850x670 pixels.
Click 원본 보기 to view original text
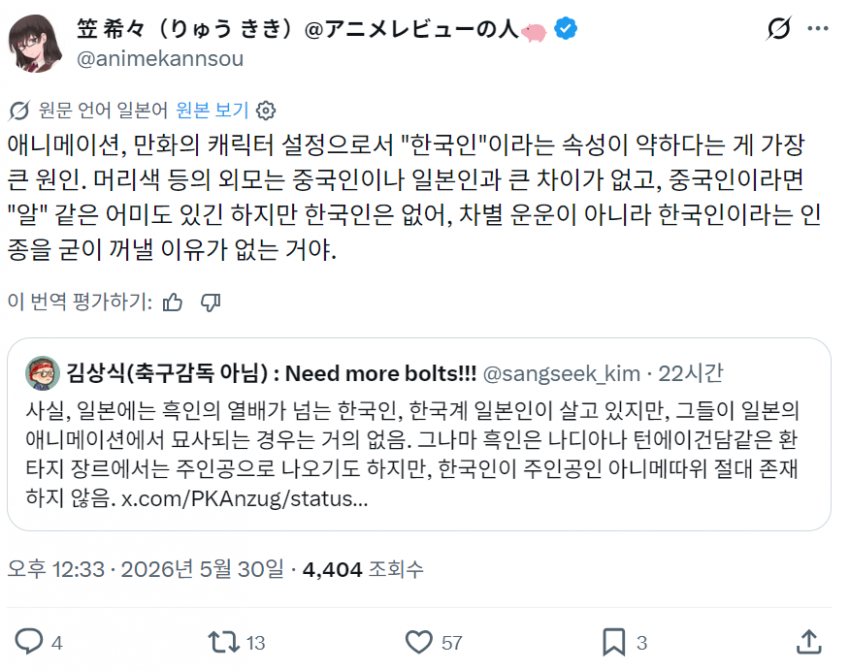(x=212, y=110)
